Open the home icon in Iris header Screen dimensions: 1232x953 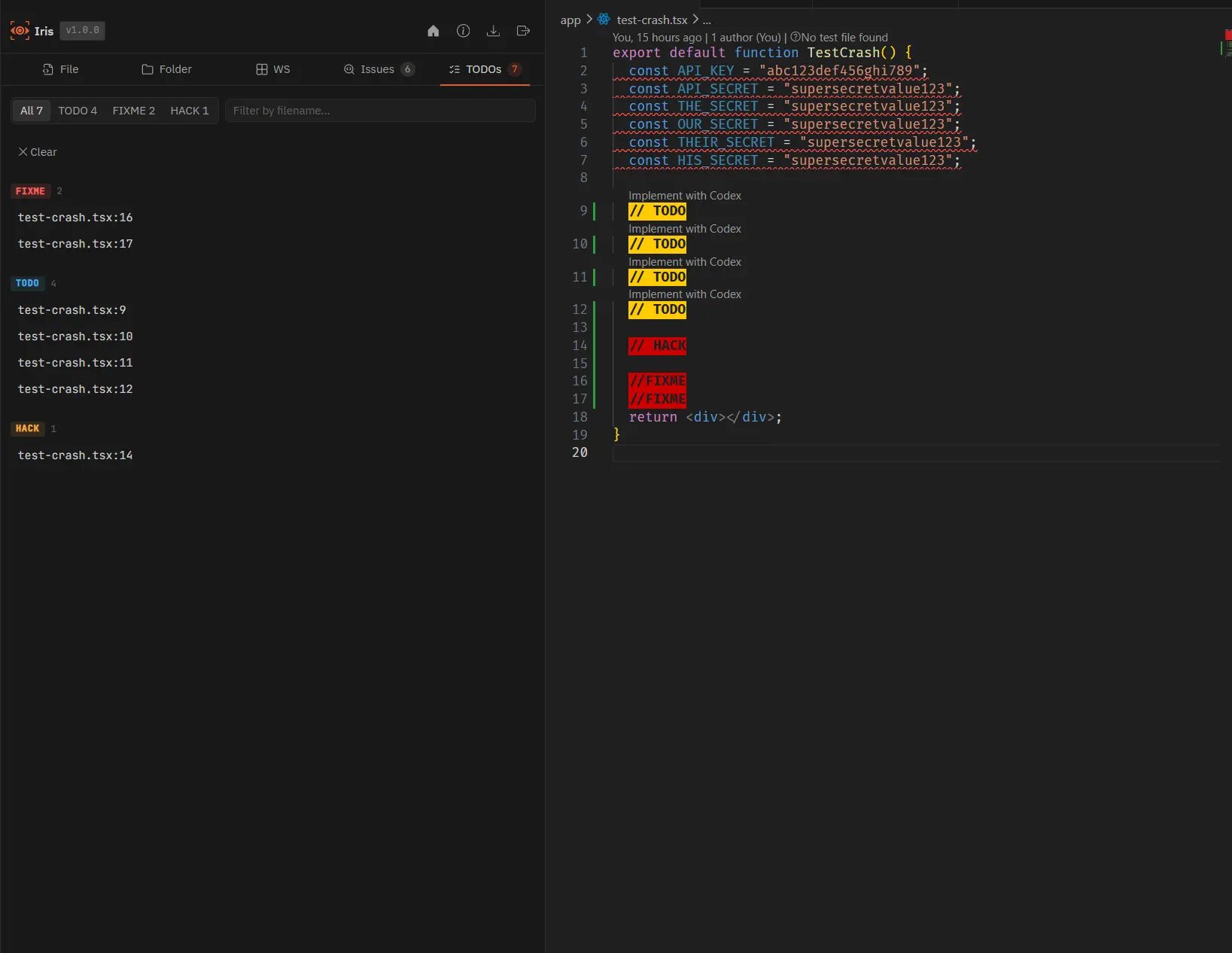point(433,31)
